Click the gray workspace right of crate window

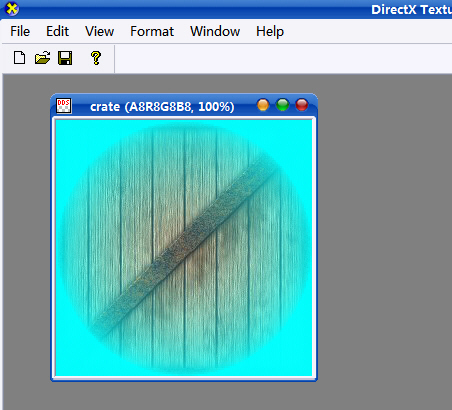[x=383, y=233]
